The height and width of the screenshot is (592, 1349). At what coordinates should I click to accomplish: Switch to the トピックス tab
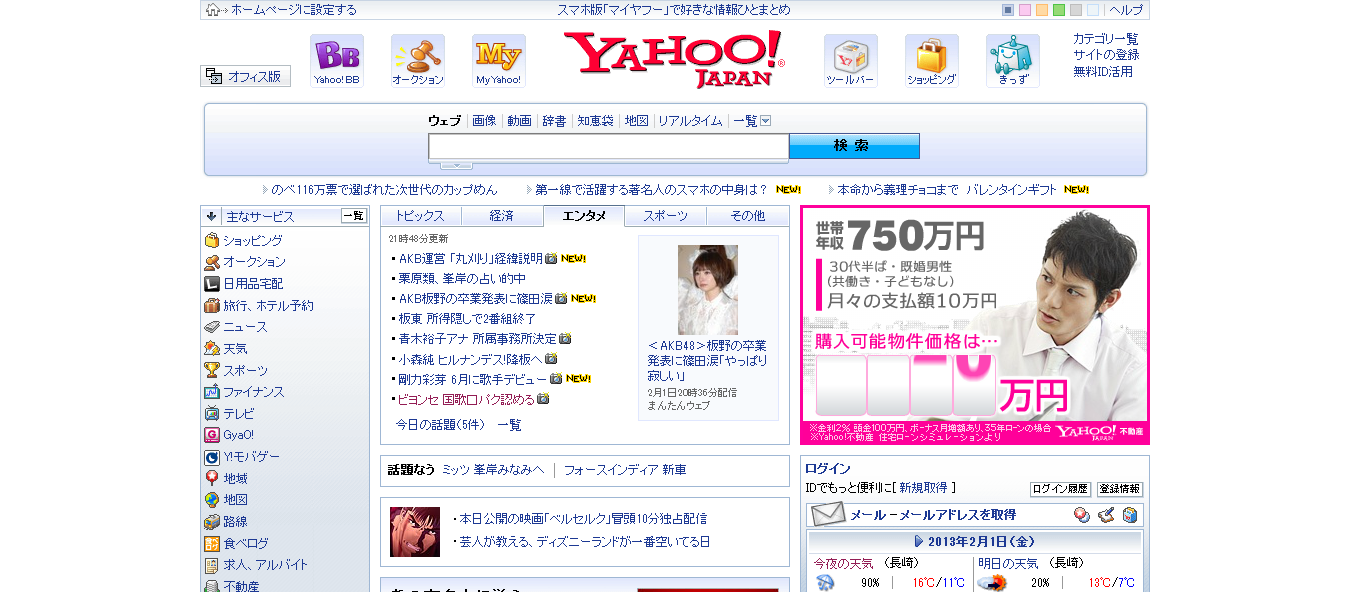420,216
